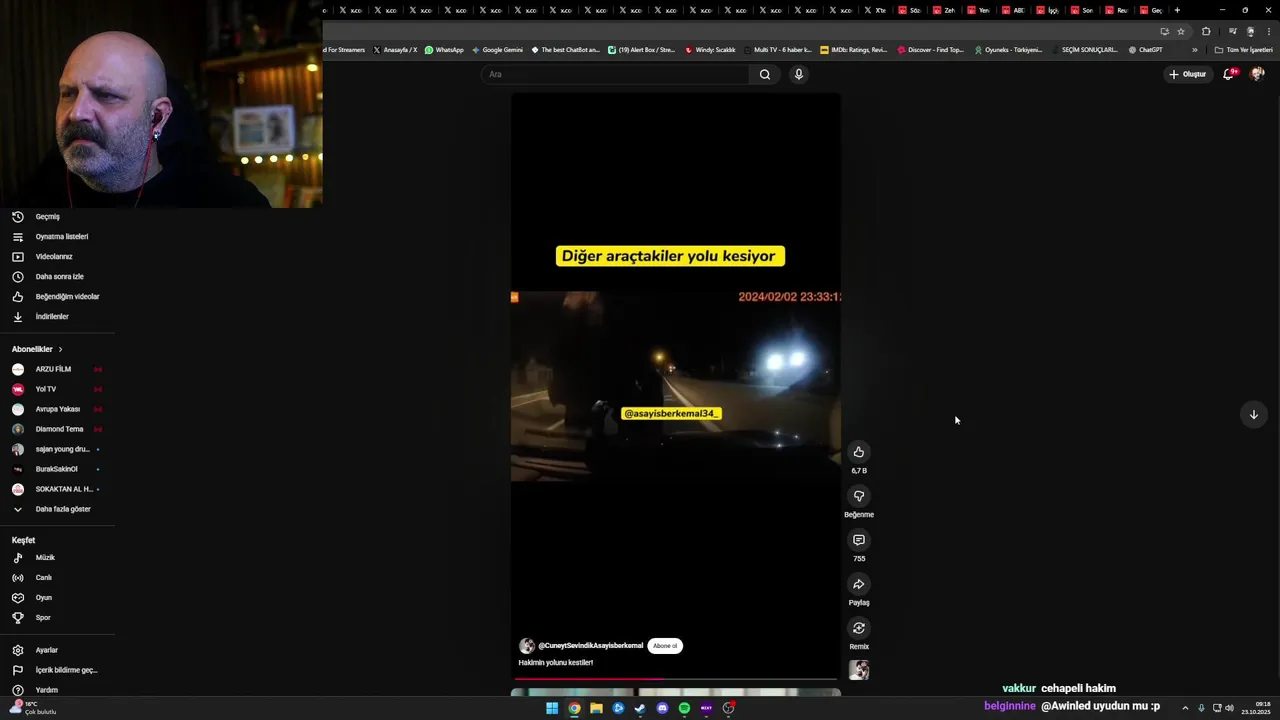Open IMDb: Ratings bookmark

point(853,50)
